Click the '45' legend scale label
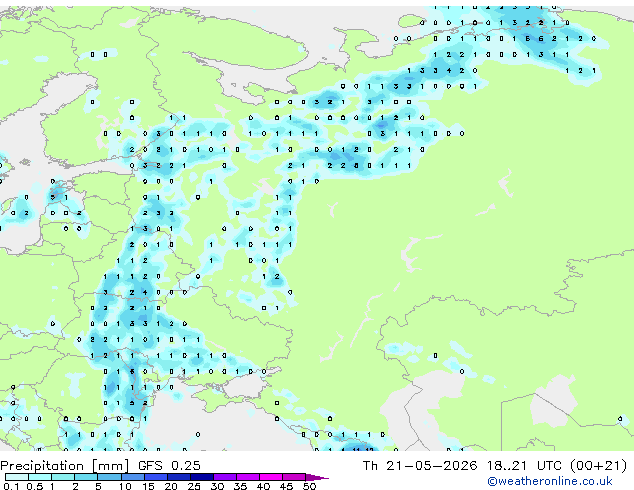The image size is (634, 490). pos(286,486)
